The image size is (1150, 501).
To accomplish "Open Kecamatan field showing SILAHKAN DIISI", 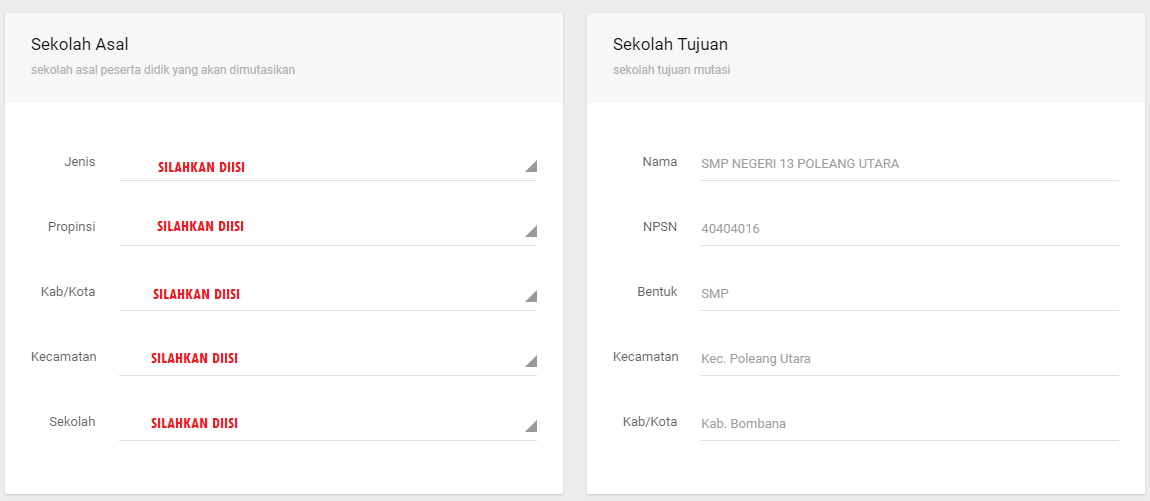I will (x=328, y=360).
